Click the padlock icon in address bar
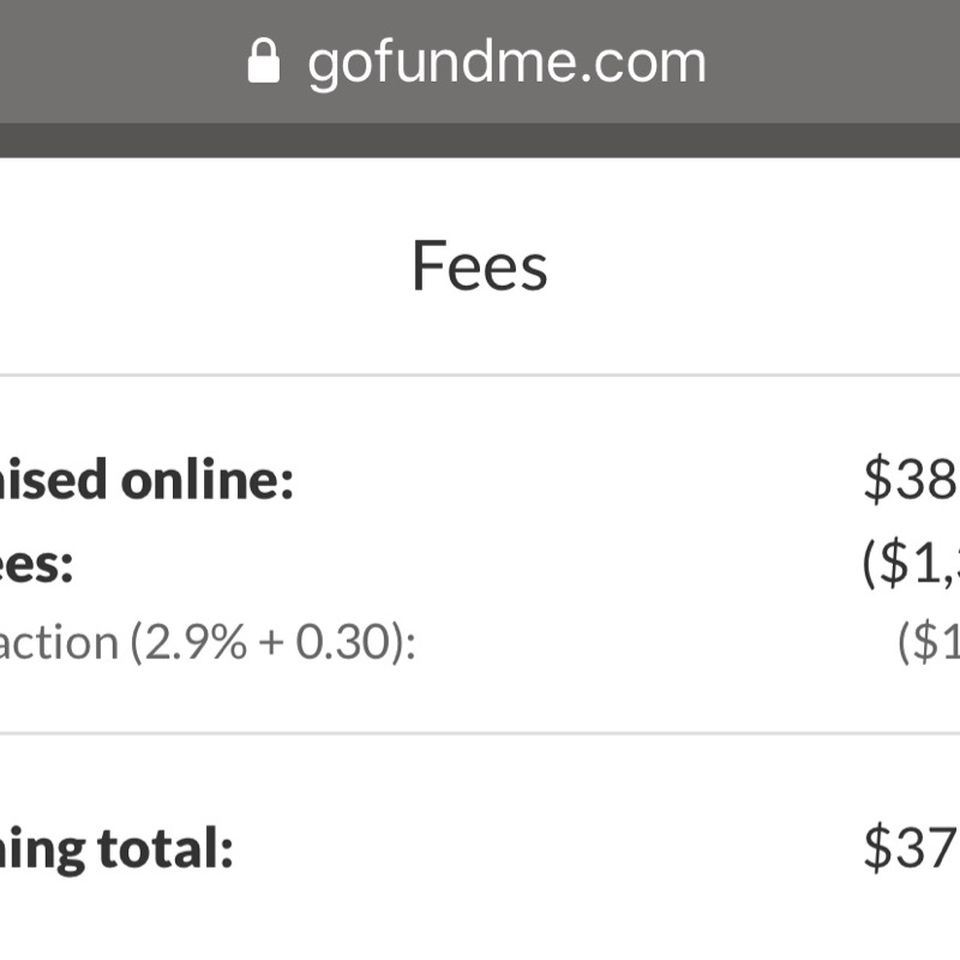The width and height of the screenshot is (960, 960). pos(264,61)
